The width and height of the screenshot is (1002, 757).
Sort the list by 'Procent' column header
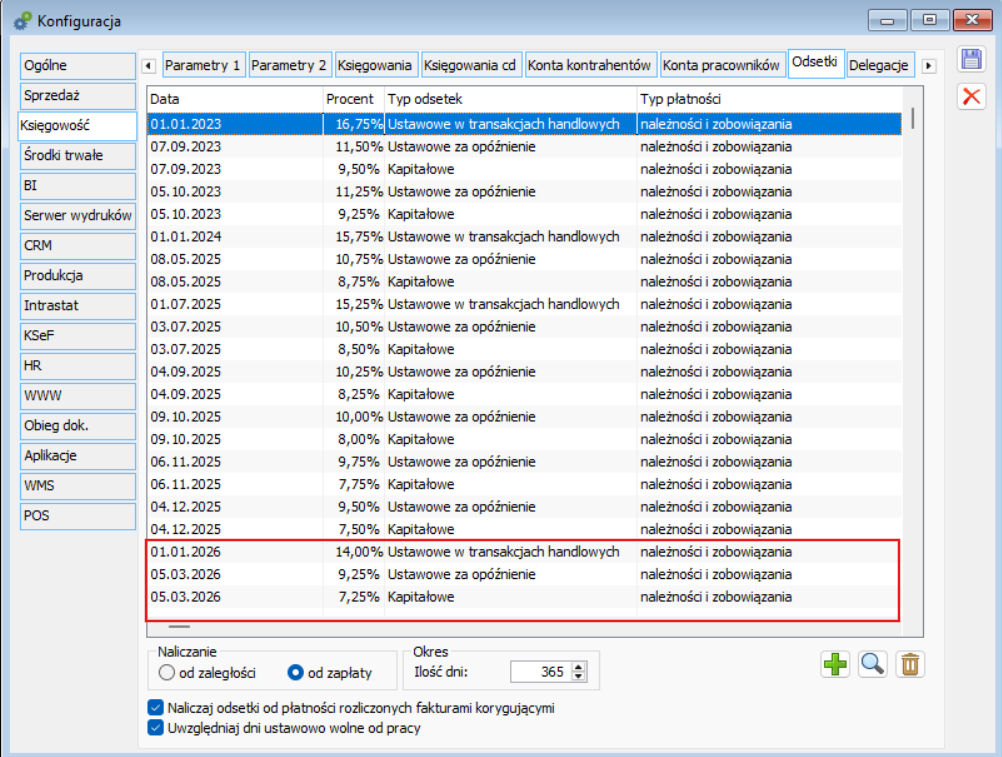(350, 99)
